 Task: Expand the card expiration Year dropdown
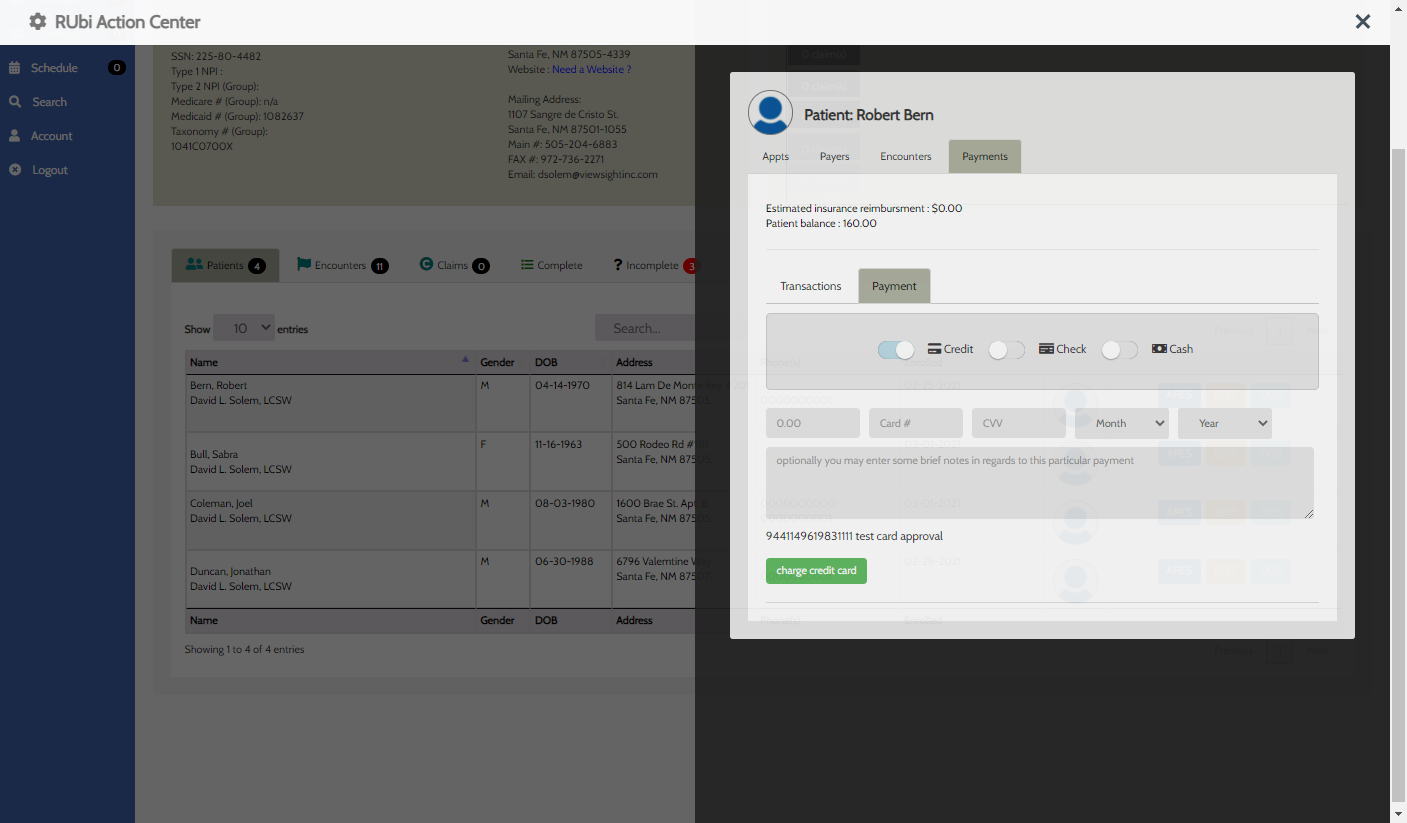[x=1224, y=423]
